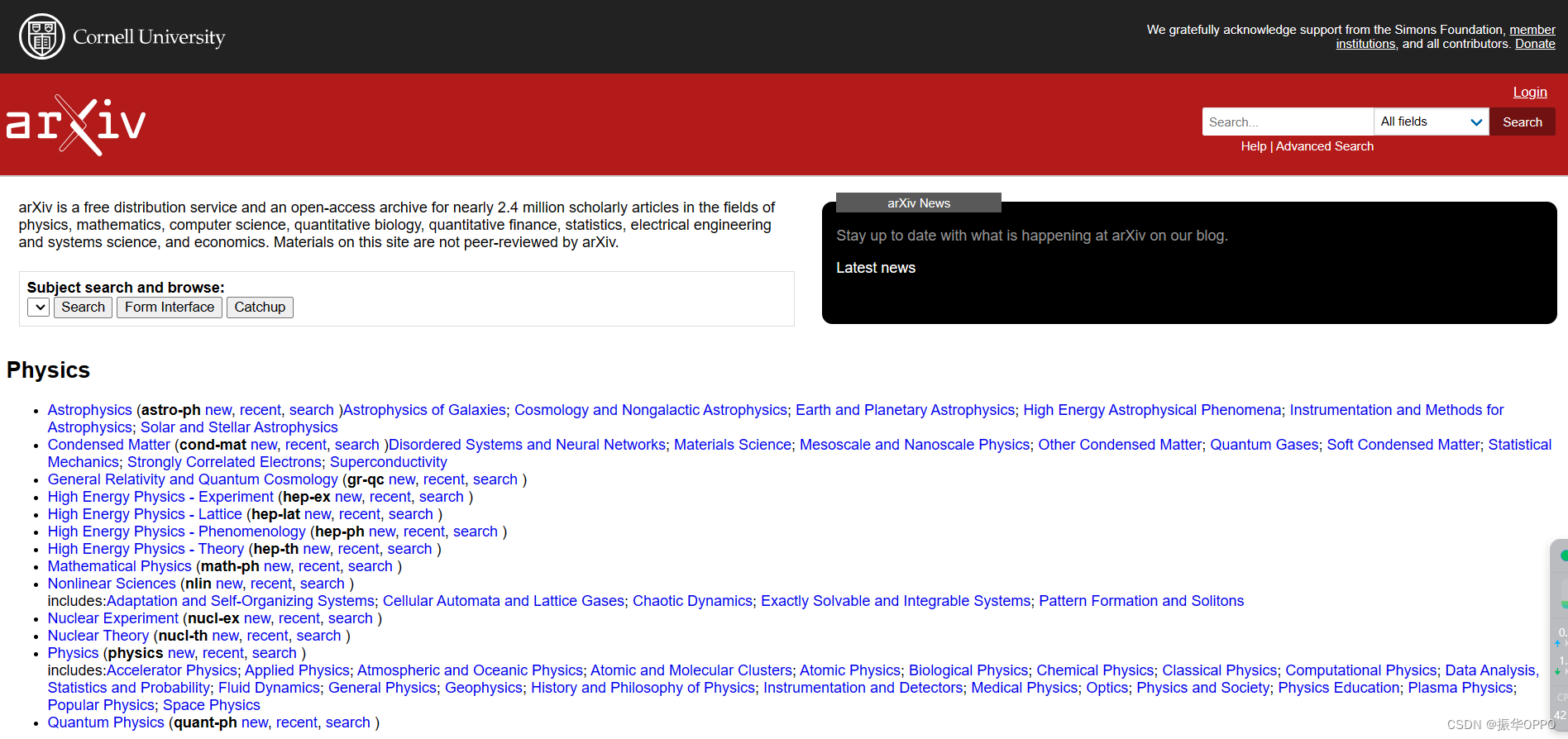Open High Energy Physics - Theory
1568x739 pixels.
146,549
